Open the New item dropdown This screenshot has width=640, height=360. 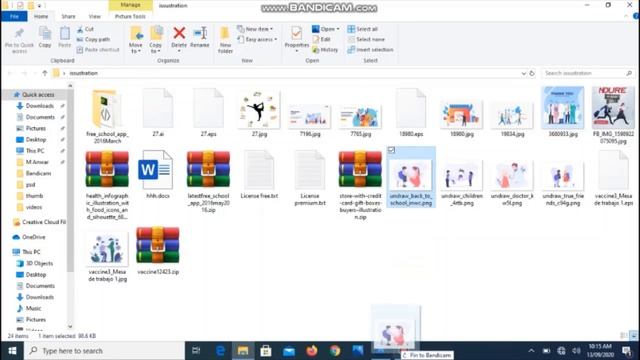click(255, 29)
